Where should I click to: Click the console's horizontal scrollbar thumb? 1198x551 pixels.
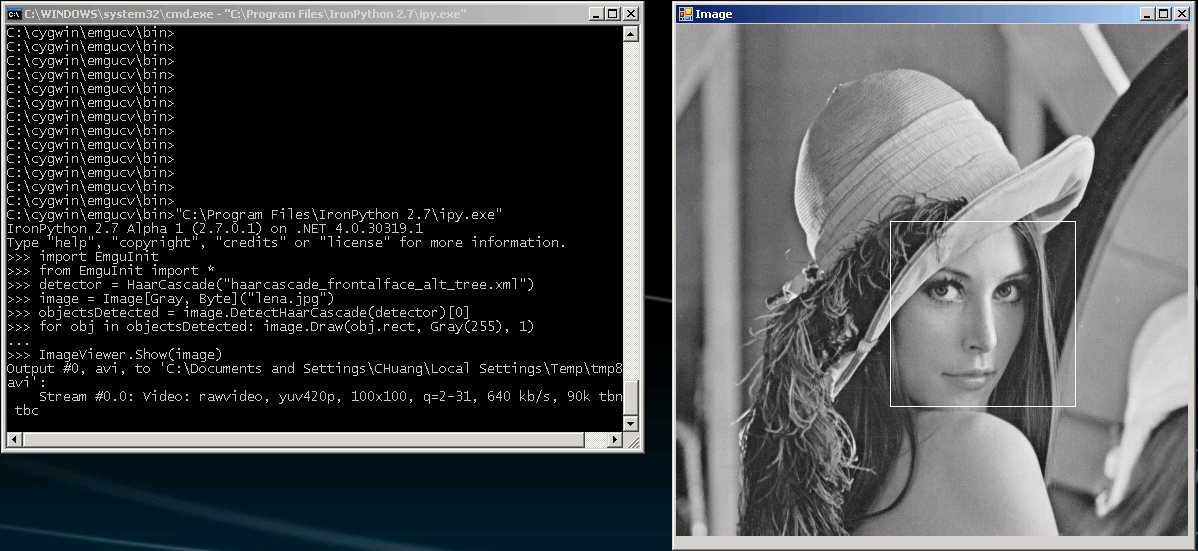pyautogui.click(x=303, y=439)
